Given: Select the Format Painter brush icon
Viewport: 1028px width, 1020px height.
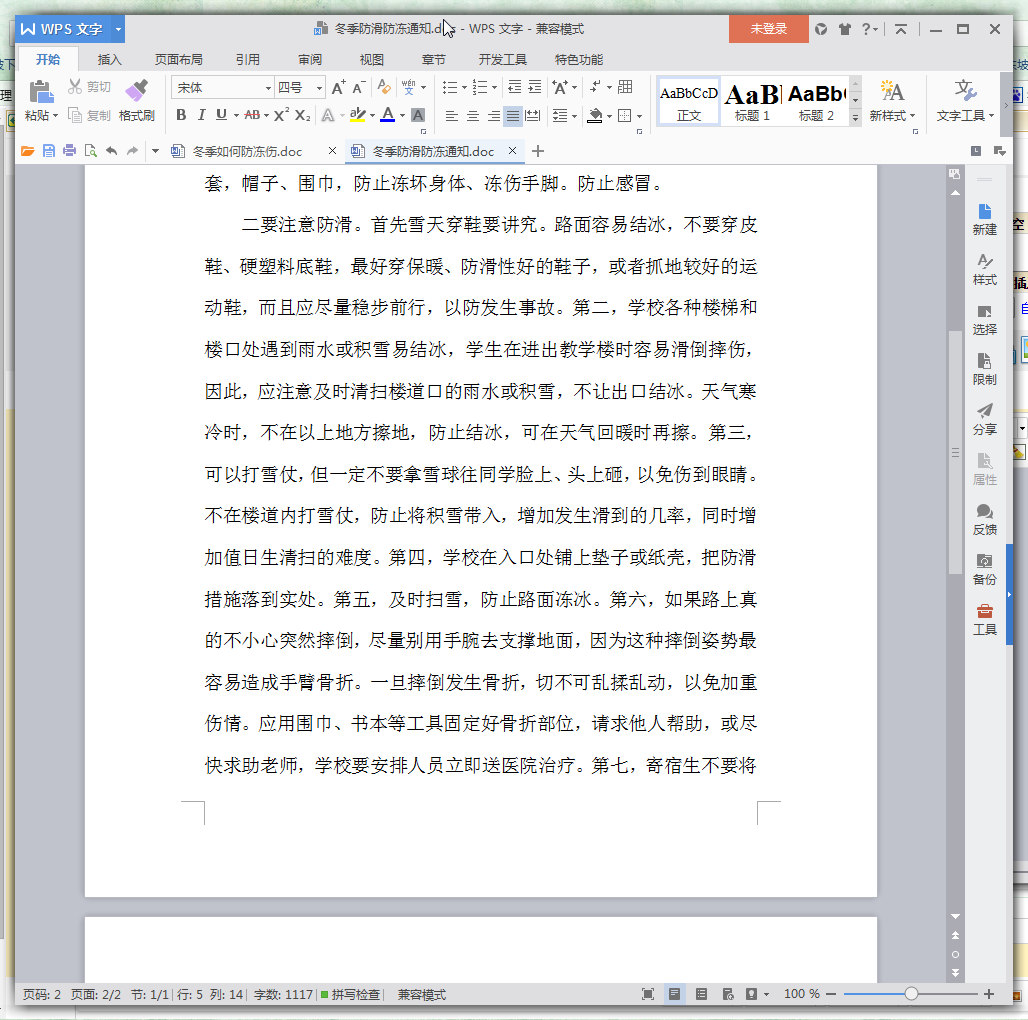Looking at the screenshot, I should coord(136,90).
